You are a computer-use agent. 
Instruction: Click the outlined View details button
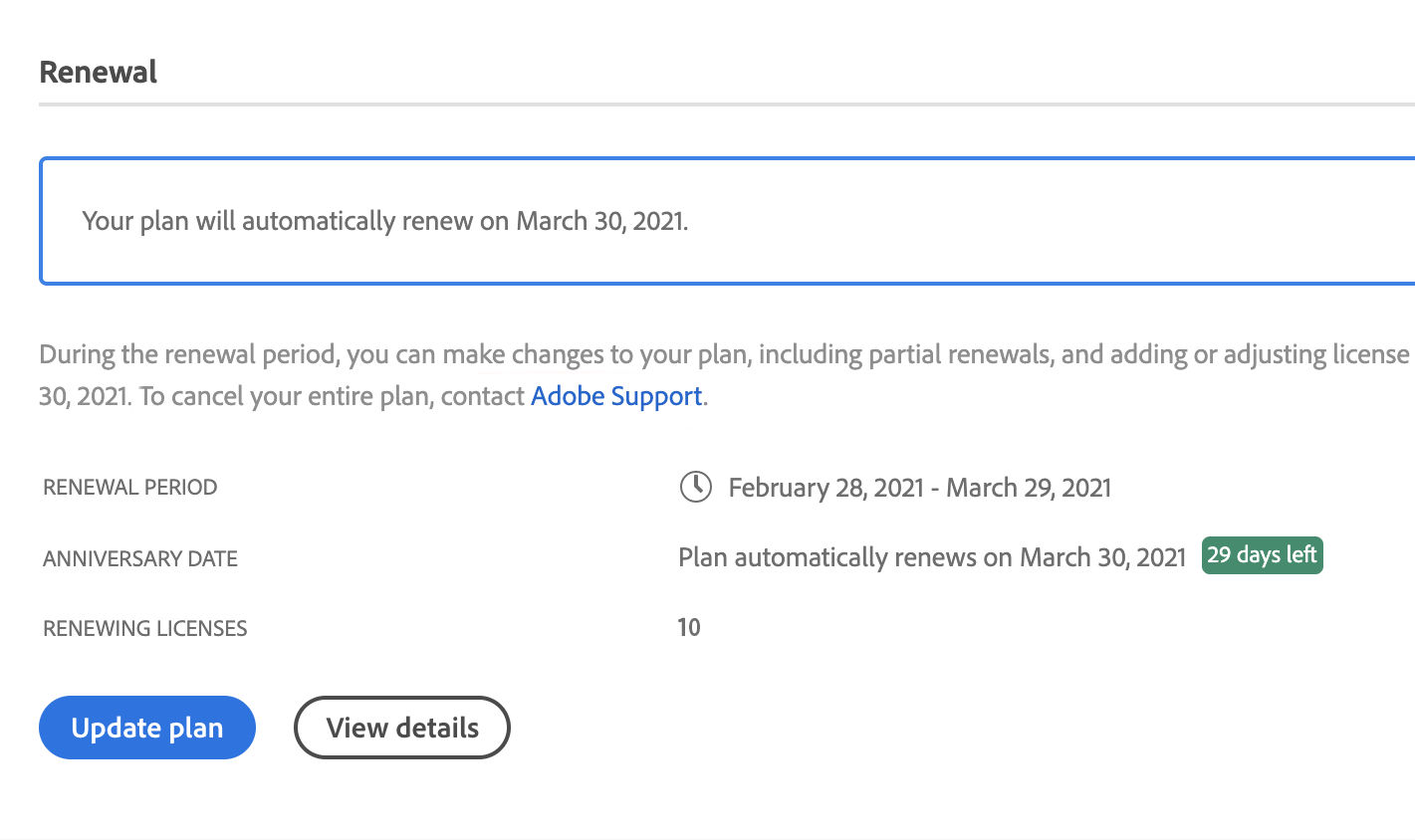(401, 728)
